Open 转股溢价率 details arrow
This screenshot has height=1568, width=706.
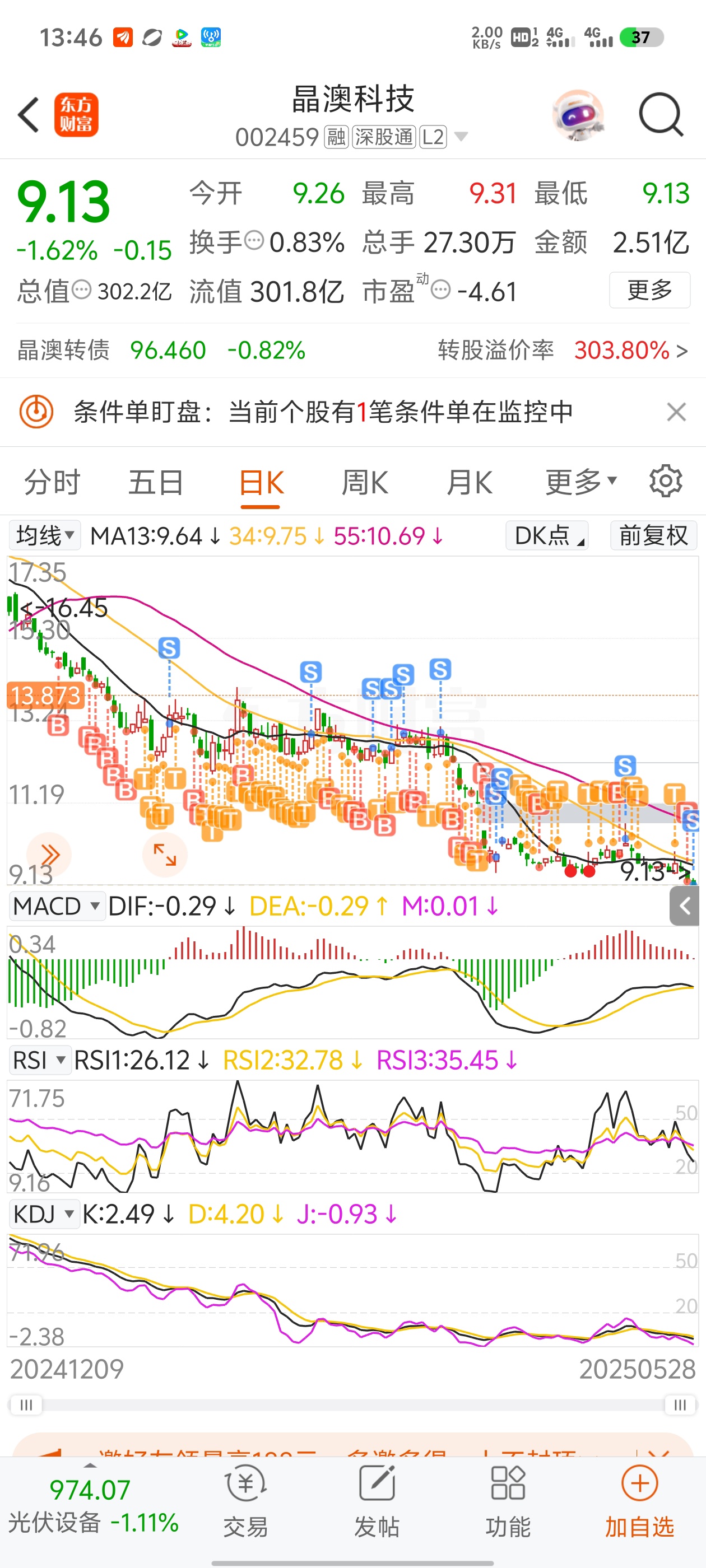[682, 351]
